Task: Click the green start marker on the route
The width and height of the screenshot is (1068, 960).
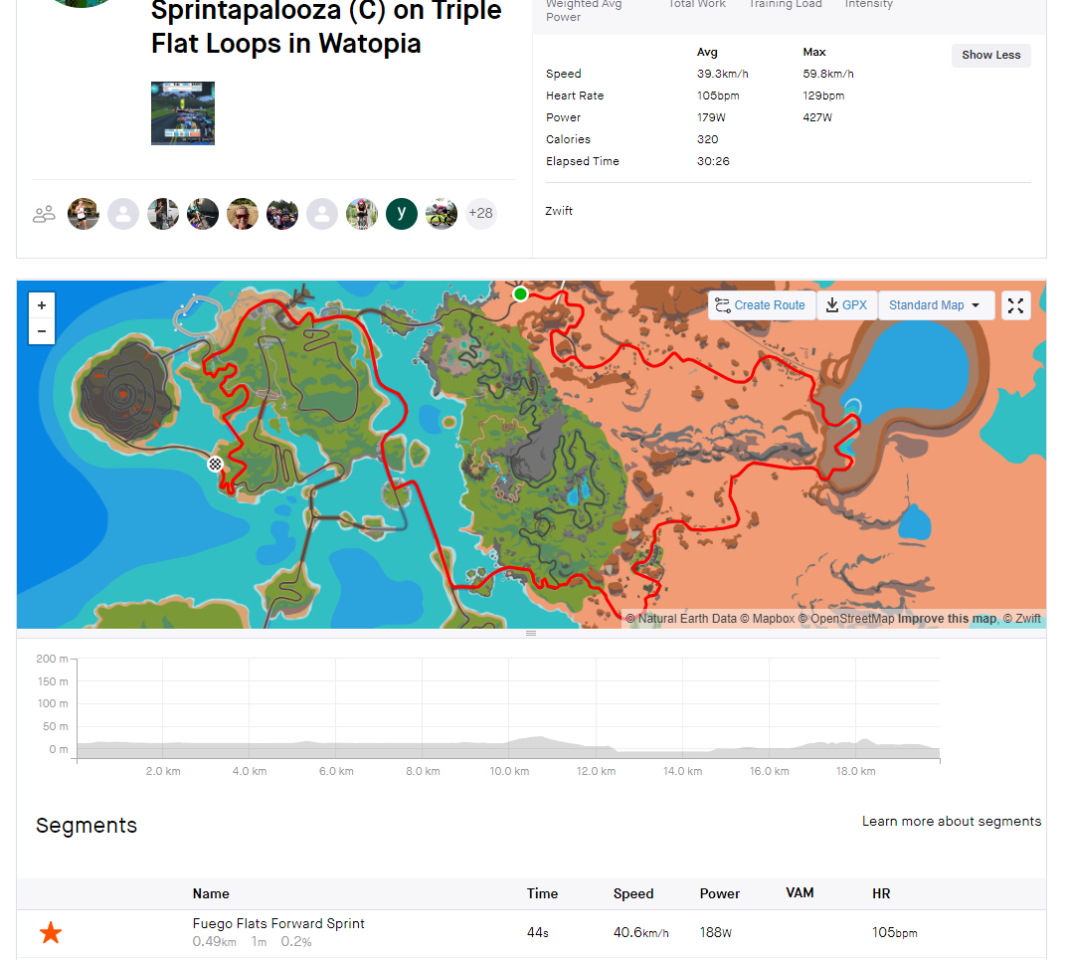Action: (520, 294)
